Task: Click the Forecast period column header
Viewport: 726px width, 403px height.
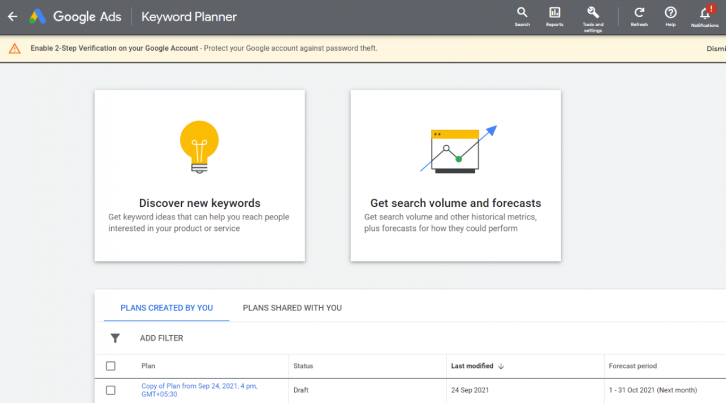Action: 632,366
